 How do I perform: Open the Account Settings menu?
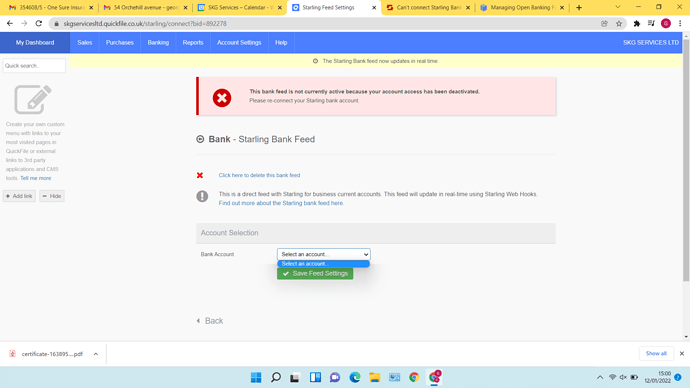239,43
